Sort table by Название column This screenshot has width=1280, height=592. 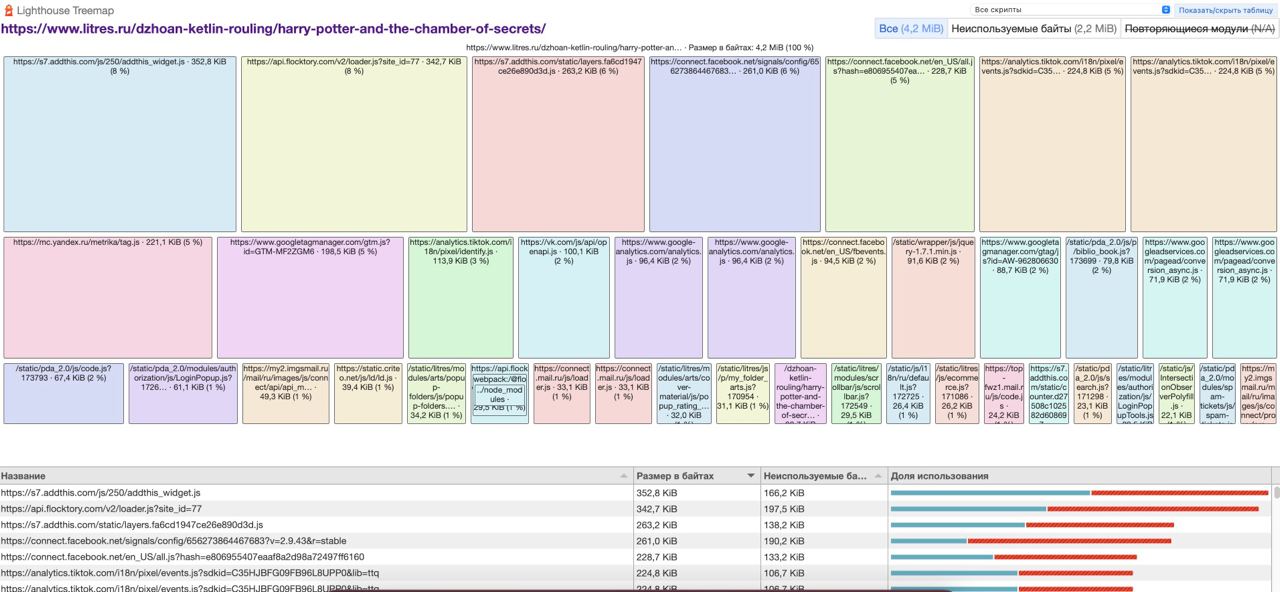[x=317, y=476]
